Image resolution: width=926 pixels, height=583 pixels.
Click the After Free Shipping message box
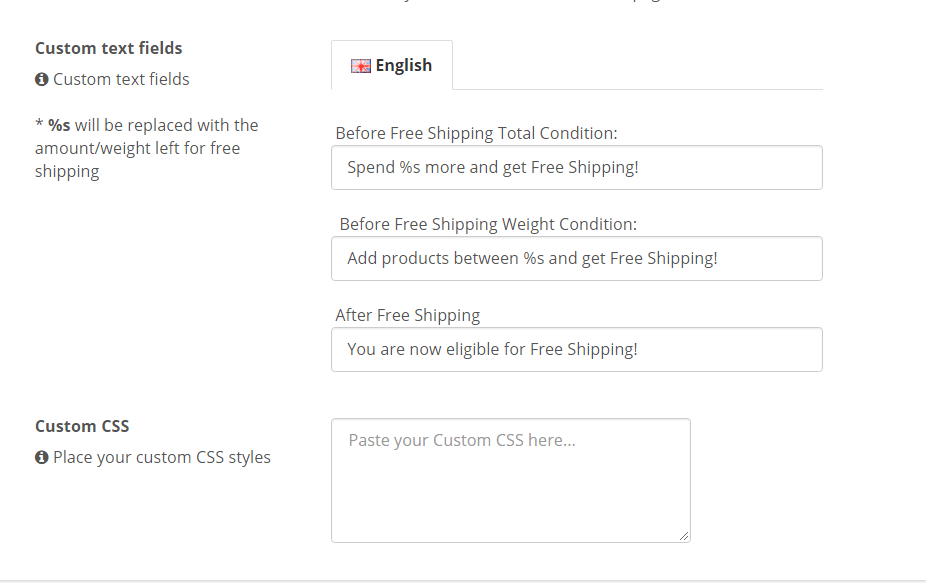click(576, 349)
